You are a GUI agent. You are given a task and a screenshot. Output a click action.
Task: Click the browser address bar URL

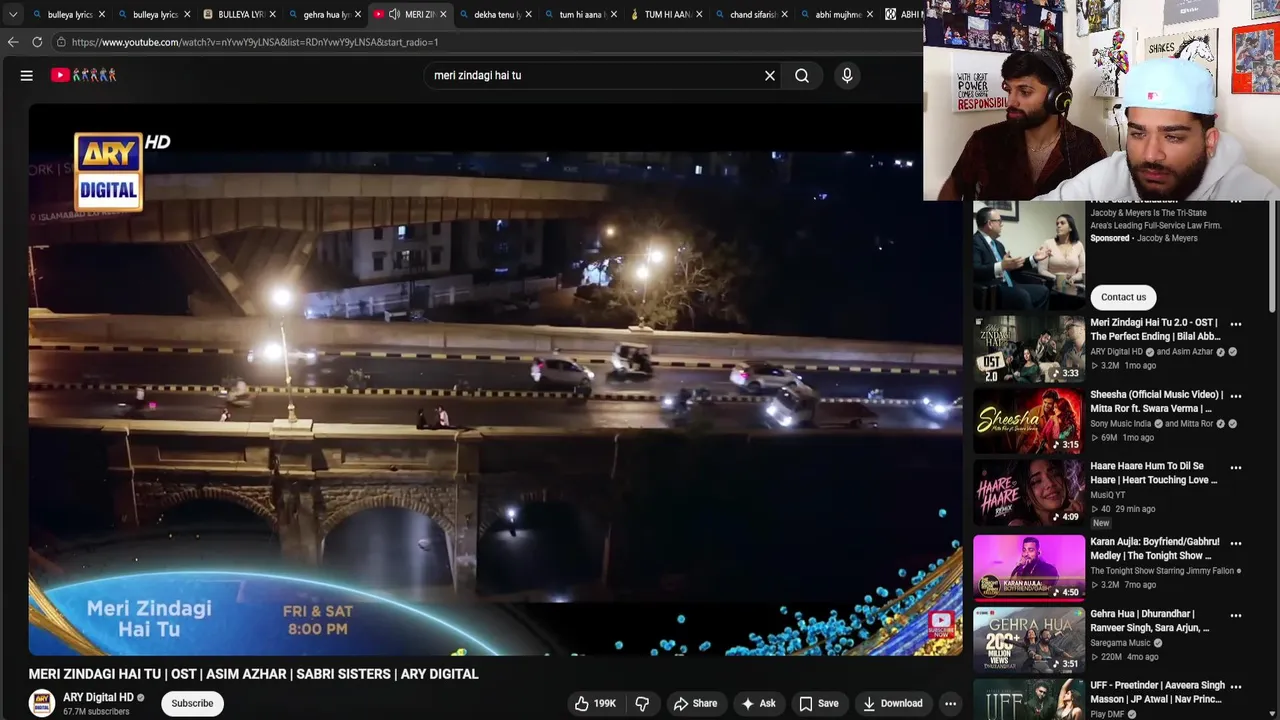point(255,42)
